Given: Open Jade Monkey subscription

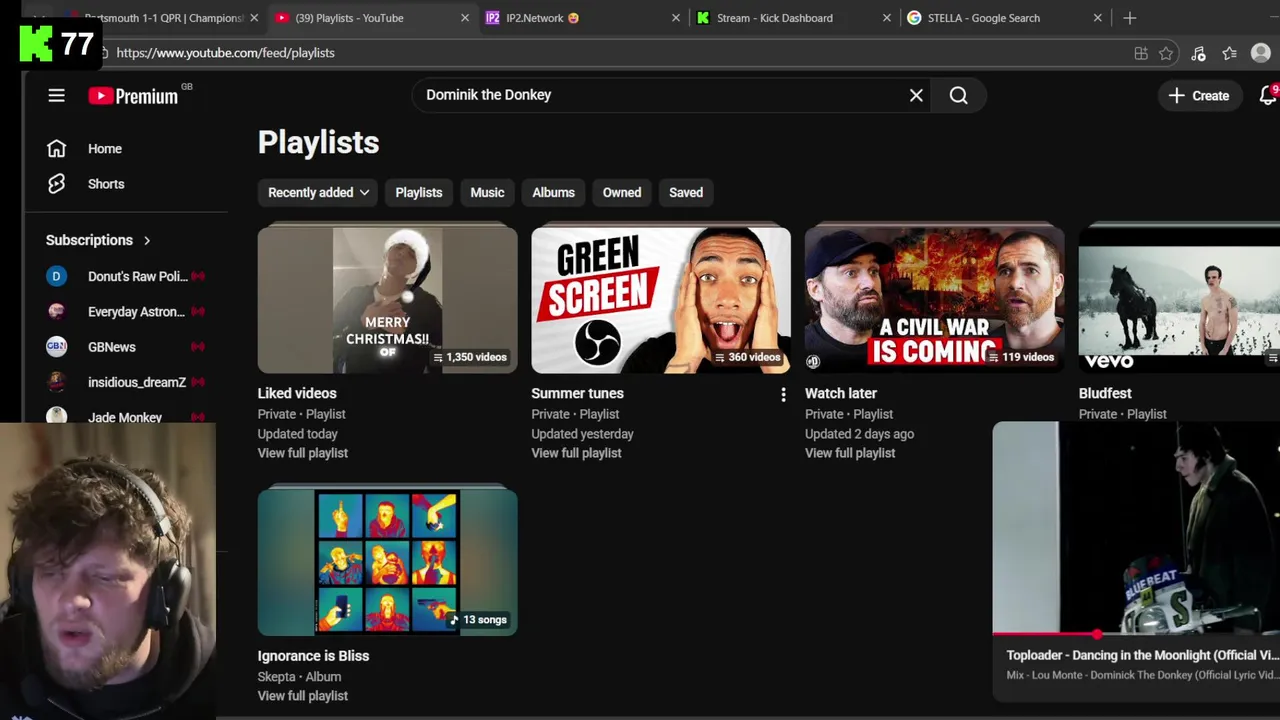Looking at the screenshot, I should click(125, 417).
